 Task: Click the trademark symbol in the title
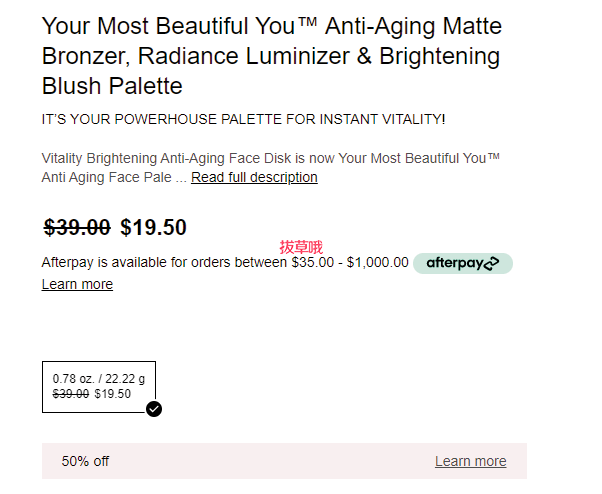[307, 22]
